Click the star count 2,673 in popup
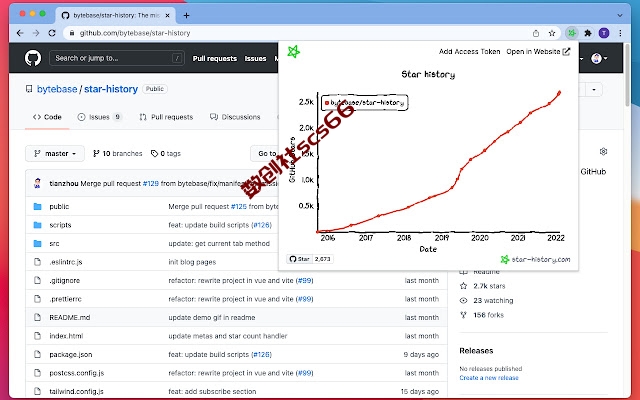 pyautogui.click(x=322, y=259)
